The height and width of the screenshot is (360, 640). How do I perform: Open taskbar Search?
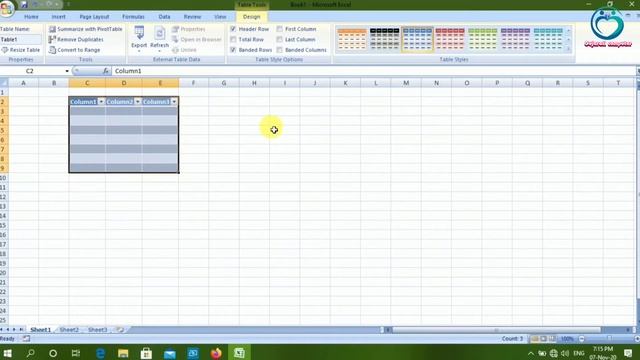point(30,353)
